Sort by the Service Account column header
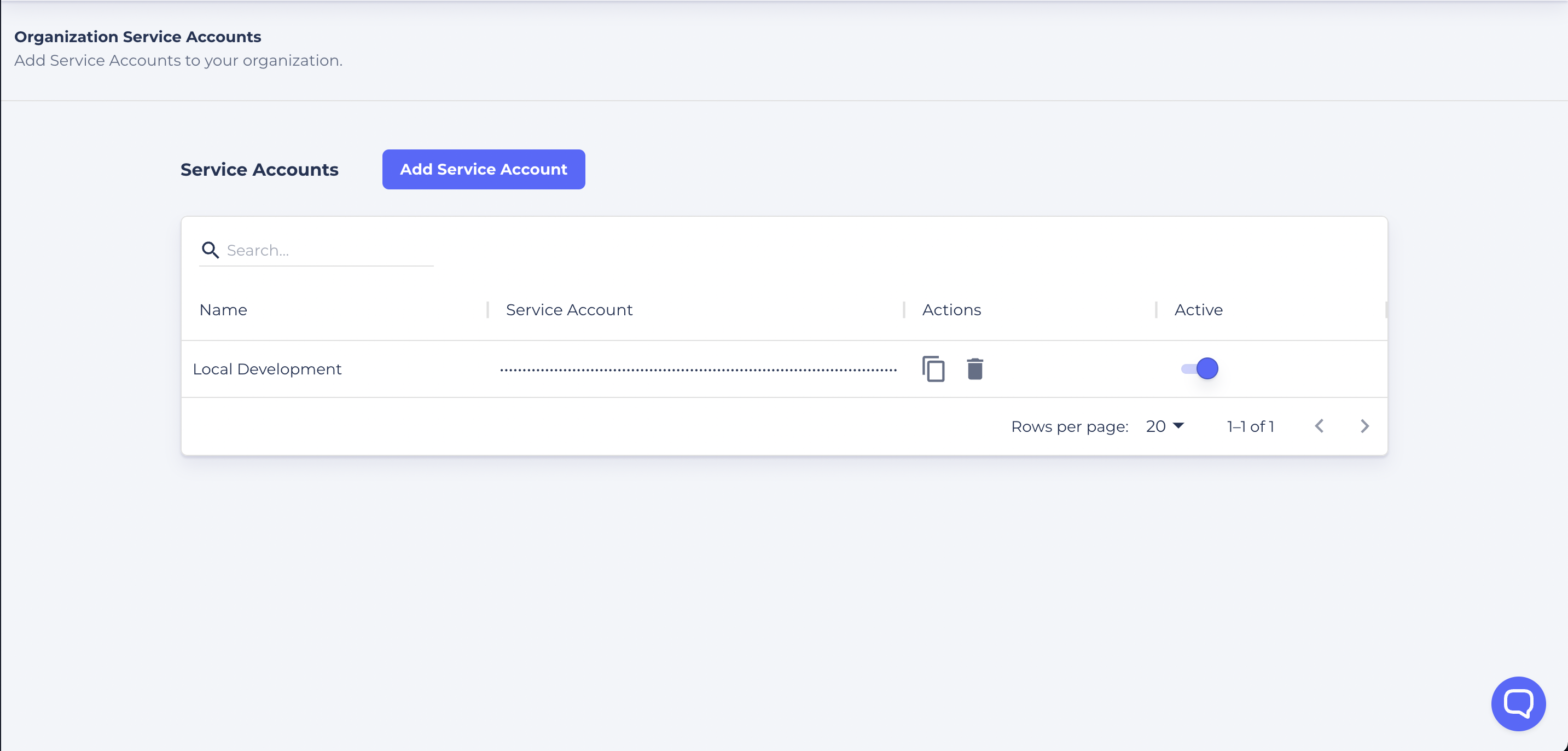1568x751 pixels. (x=569, y=309)
